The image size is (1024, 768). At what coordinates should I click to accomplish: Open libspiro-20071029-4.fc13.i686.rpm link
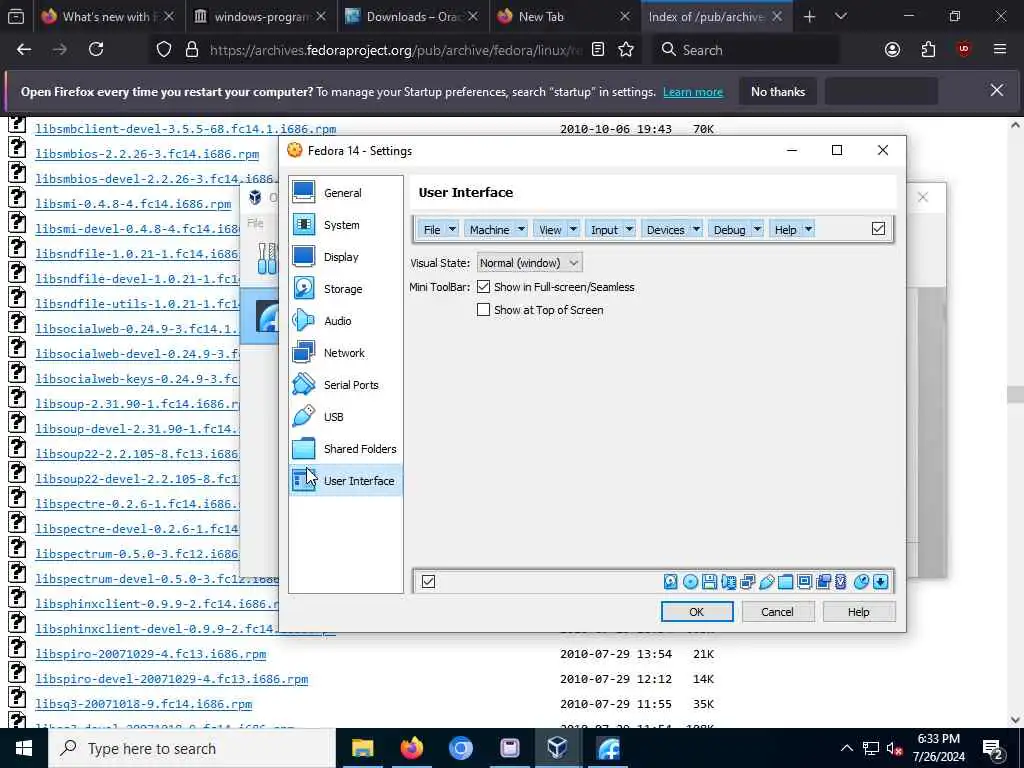[x=151, y=654]
